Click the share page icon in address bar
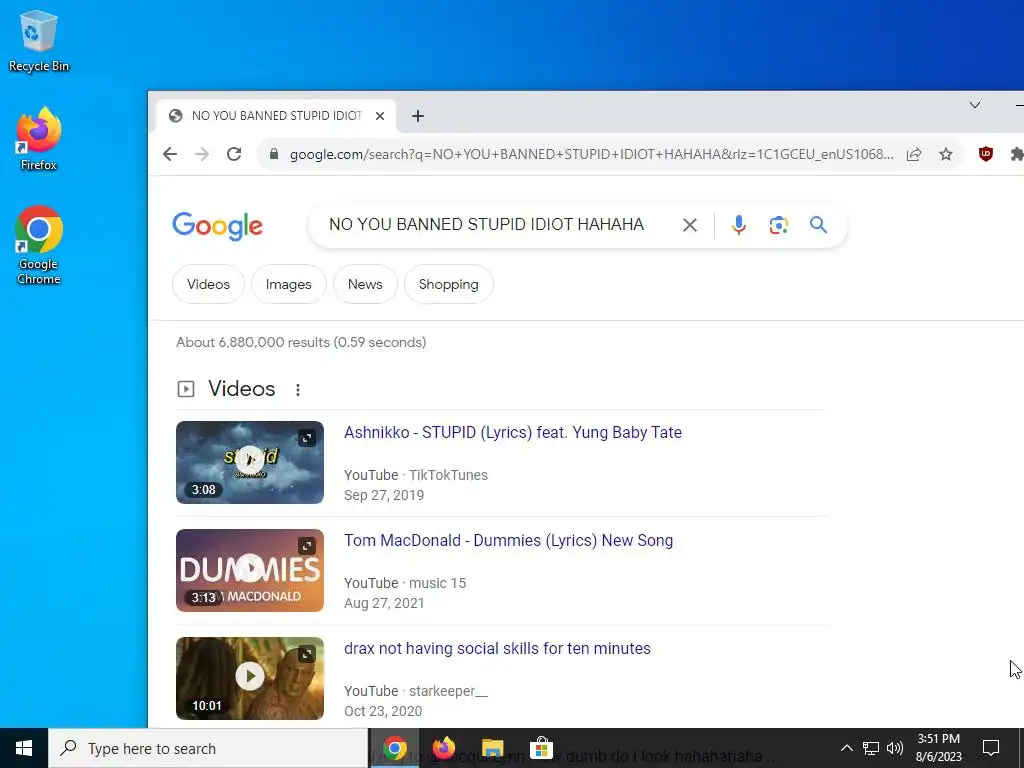This screenshot has height=768, width=1024. coord(914,154)
